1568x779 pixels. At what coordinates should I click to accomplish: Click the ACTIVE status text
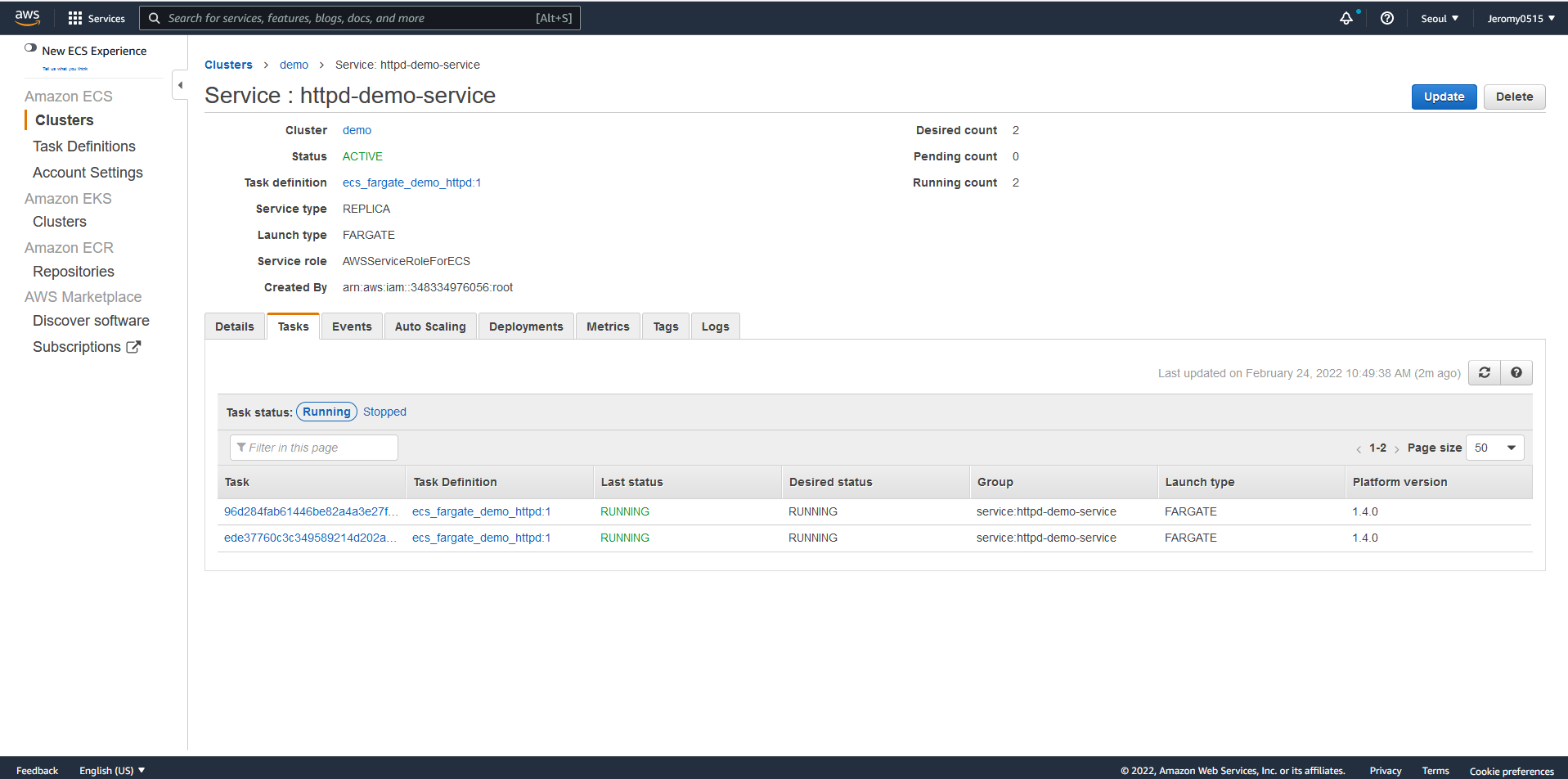[x=362, y=156]
